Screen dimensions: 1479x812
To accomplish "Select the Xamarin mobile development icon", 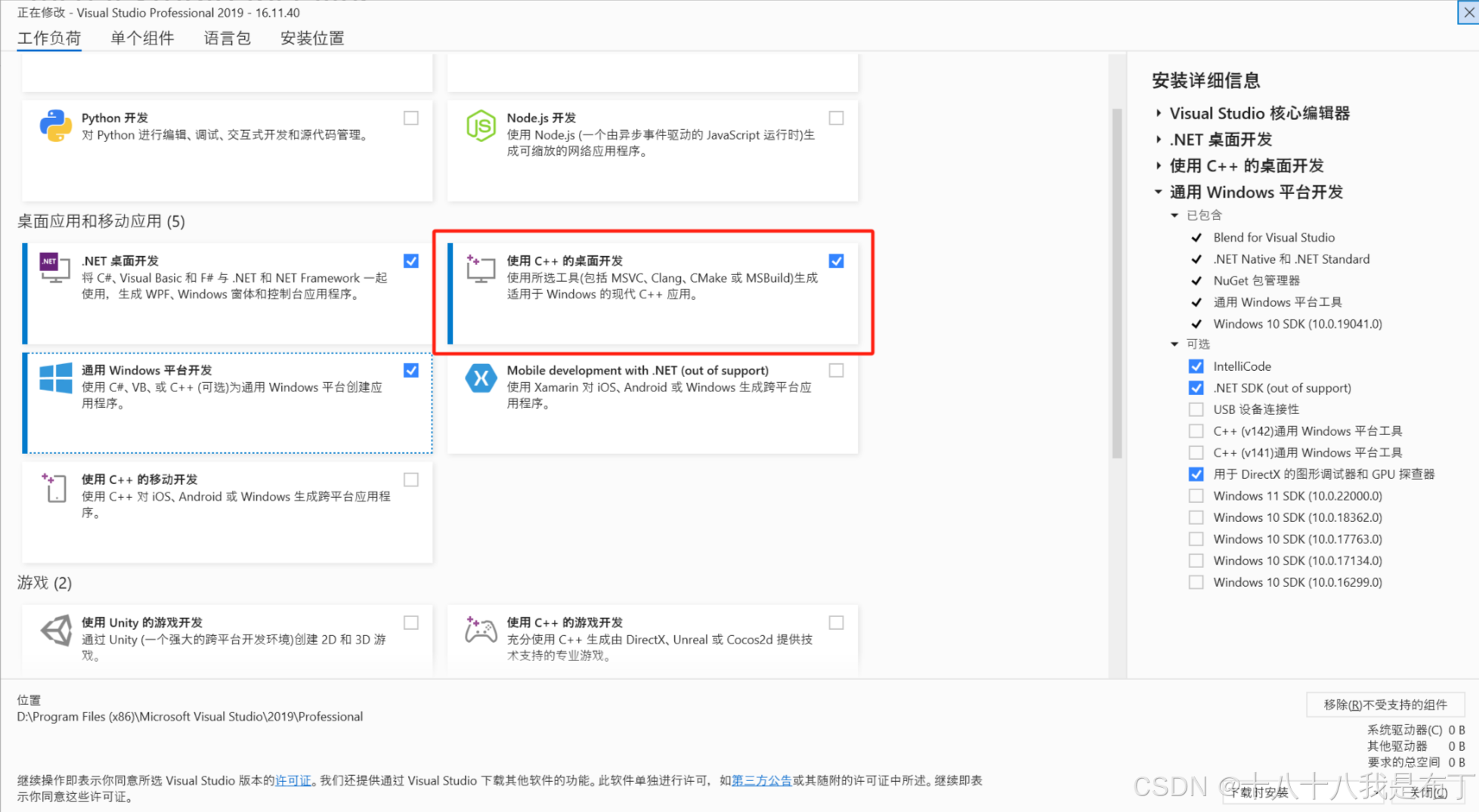I will point(481,378).
